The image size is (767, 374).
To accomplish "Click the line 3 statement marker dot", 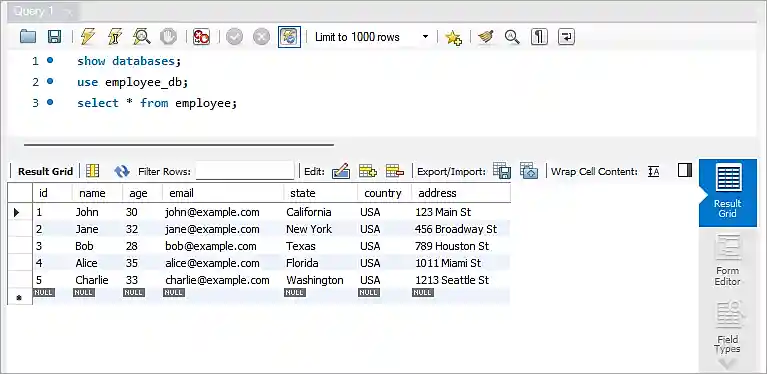I will [49, 102].
